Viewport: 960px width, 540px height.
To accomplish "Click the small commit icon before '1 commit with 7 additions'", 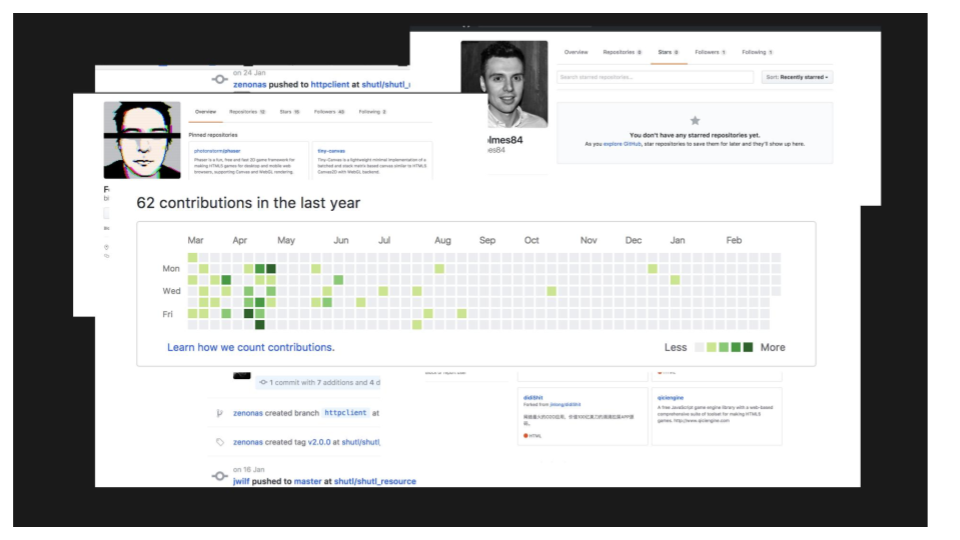I will click(x=263, y=383).
